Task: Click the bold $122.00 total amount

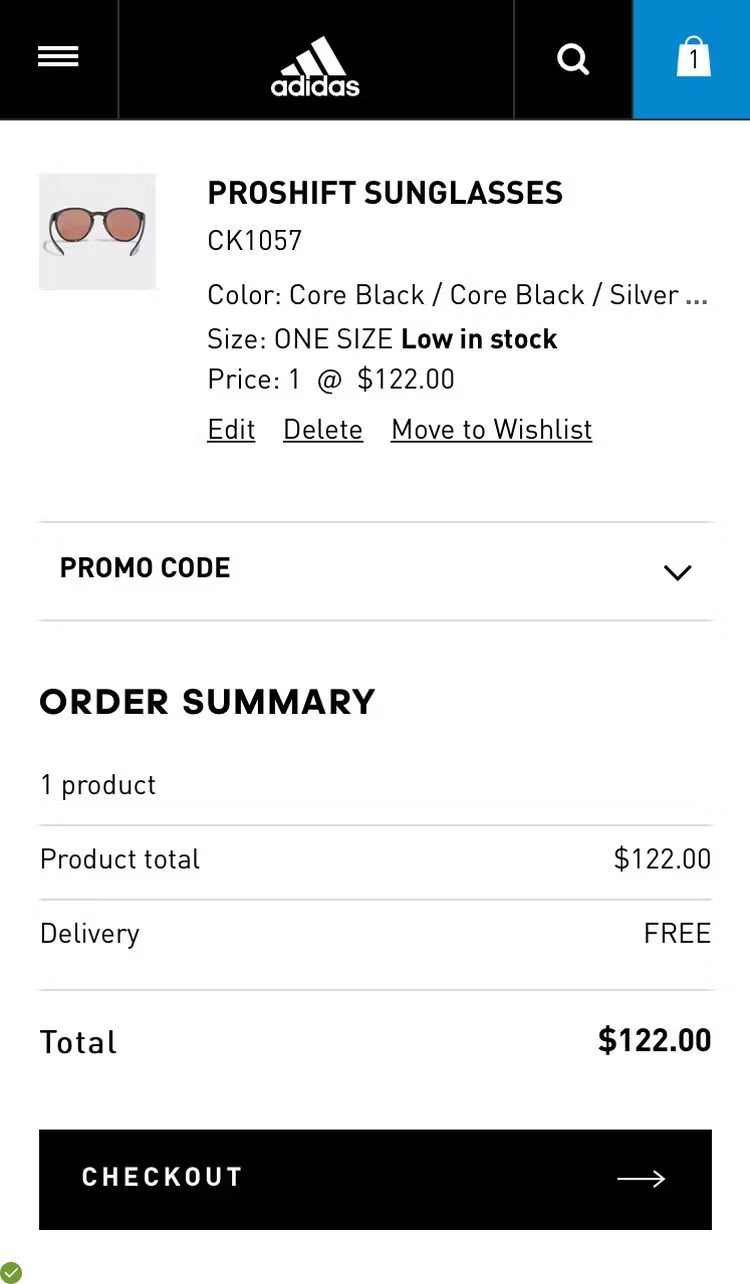Action: (654, 1041)
